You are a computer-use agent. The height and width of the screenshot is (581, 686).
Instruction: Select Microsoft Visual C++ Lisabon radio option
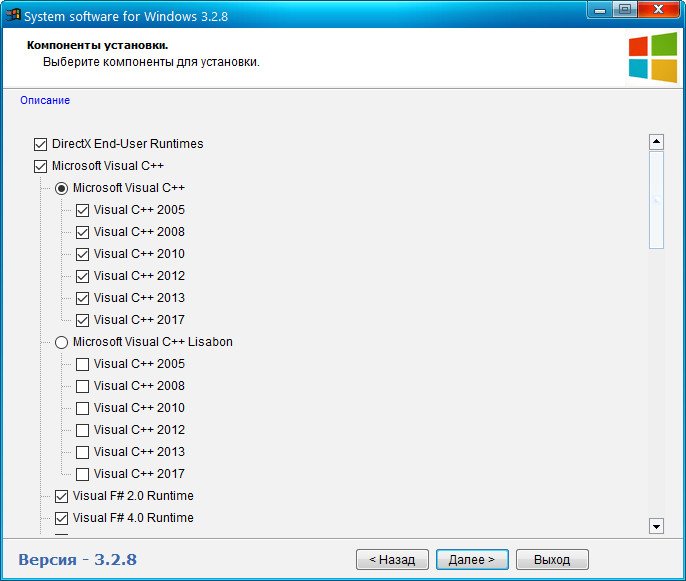61,342
